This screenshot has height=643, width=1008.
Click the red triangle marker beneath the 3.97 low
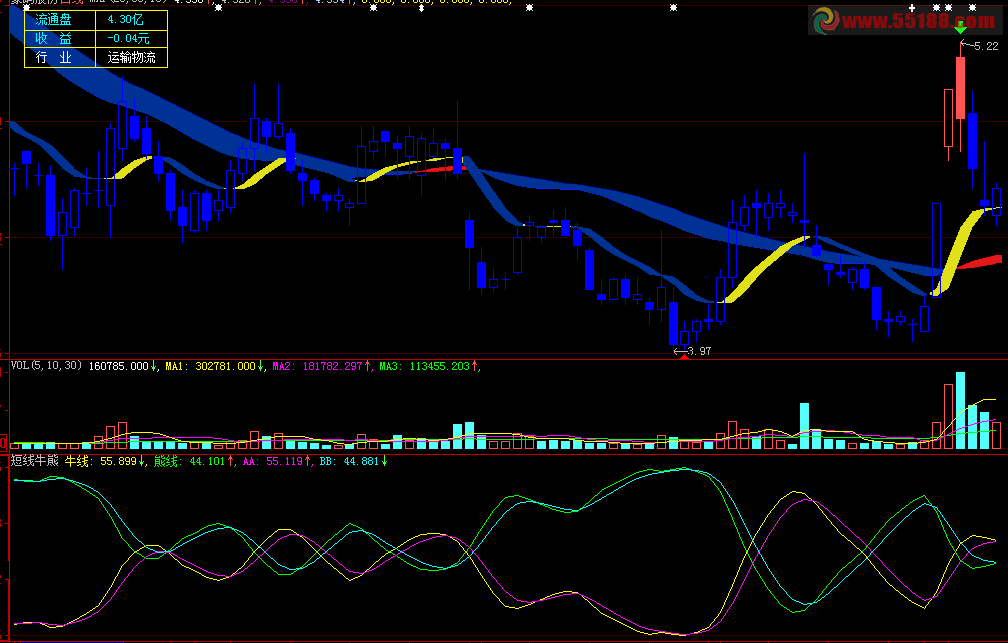point(685,356)
